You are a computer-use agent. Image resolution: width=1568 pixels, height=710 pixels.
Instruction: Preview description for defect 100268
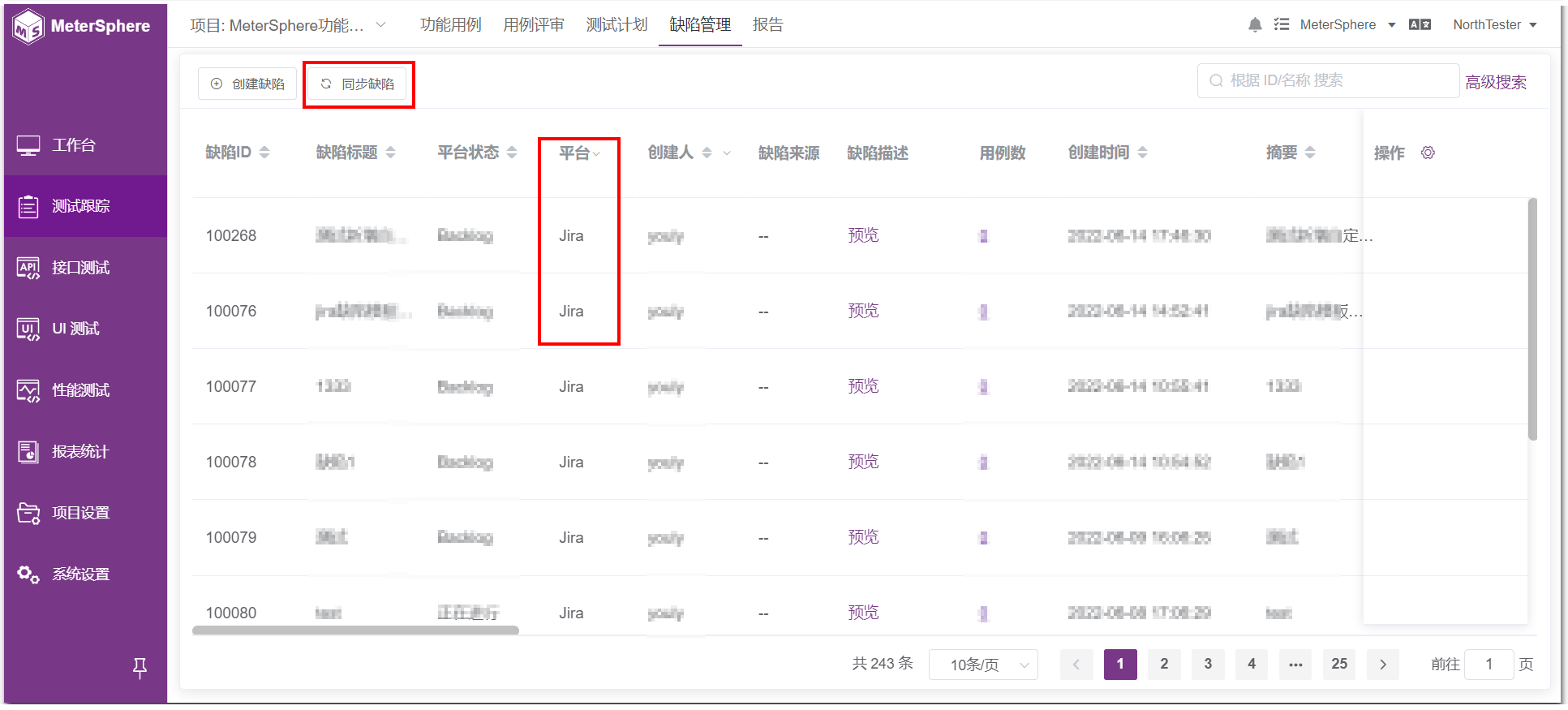863,235
